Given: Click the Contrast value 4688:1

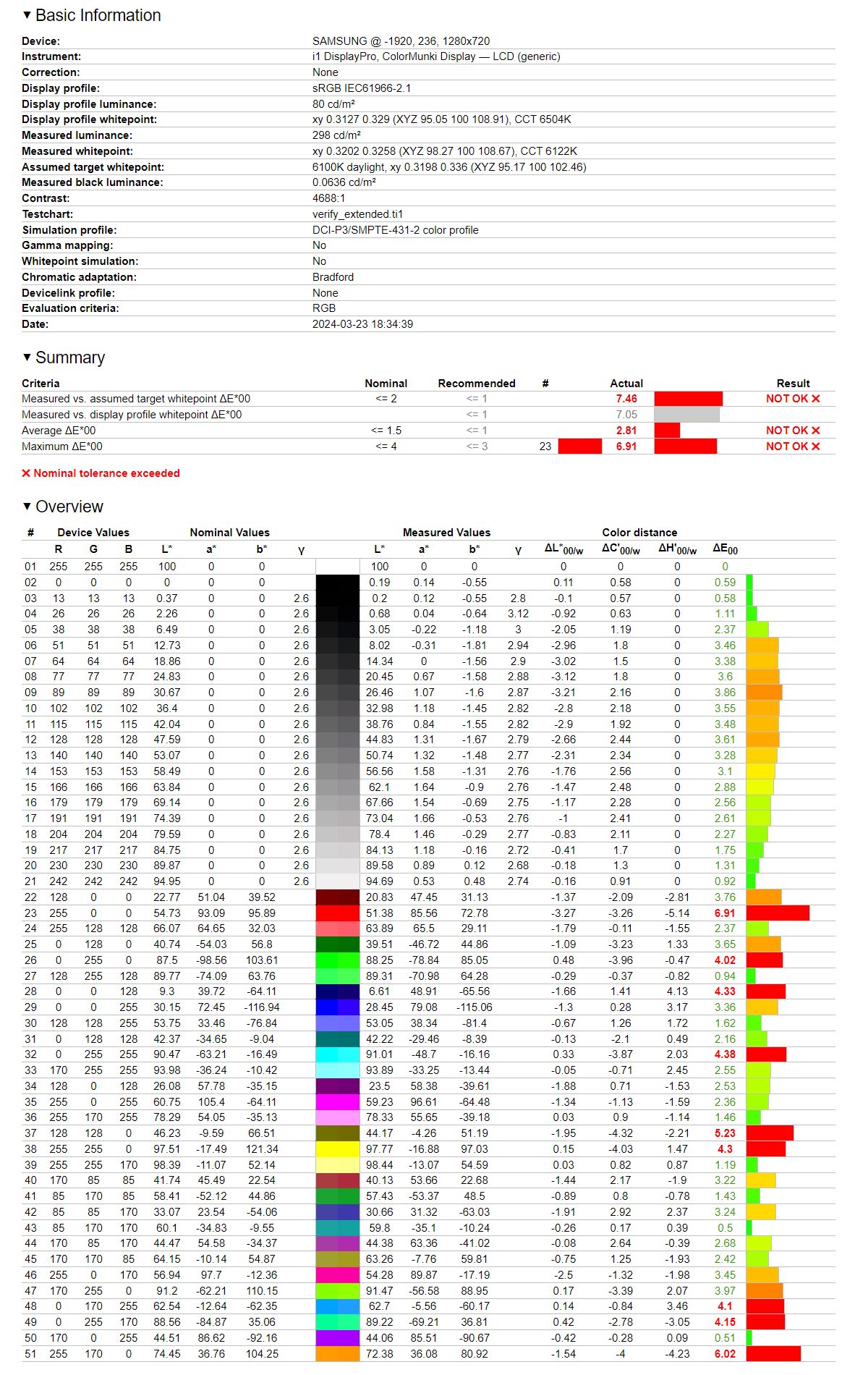Looking at the screenshot, I should [328, 198].
